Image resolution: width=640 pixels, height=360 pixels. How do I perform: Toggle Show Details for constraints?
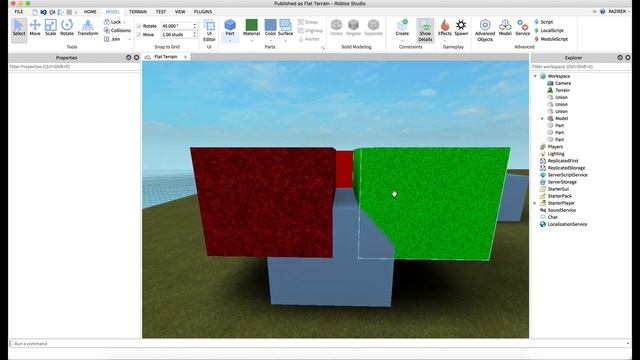[x=425, y=31]
